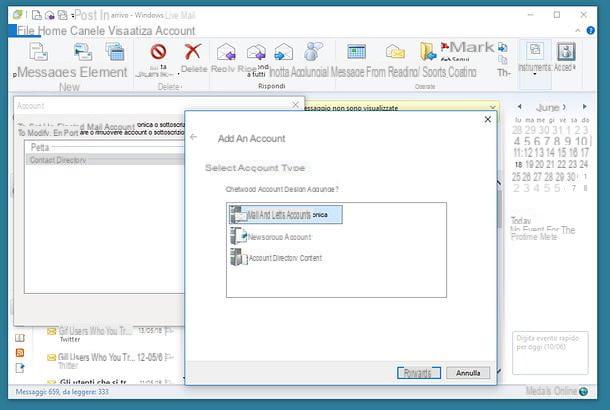Click the Rowards next button
This screenshot has height=410, width=610.
pyautogui.click(x=419, y=373)
